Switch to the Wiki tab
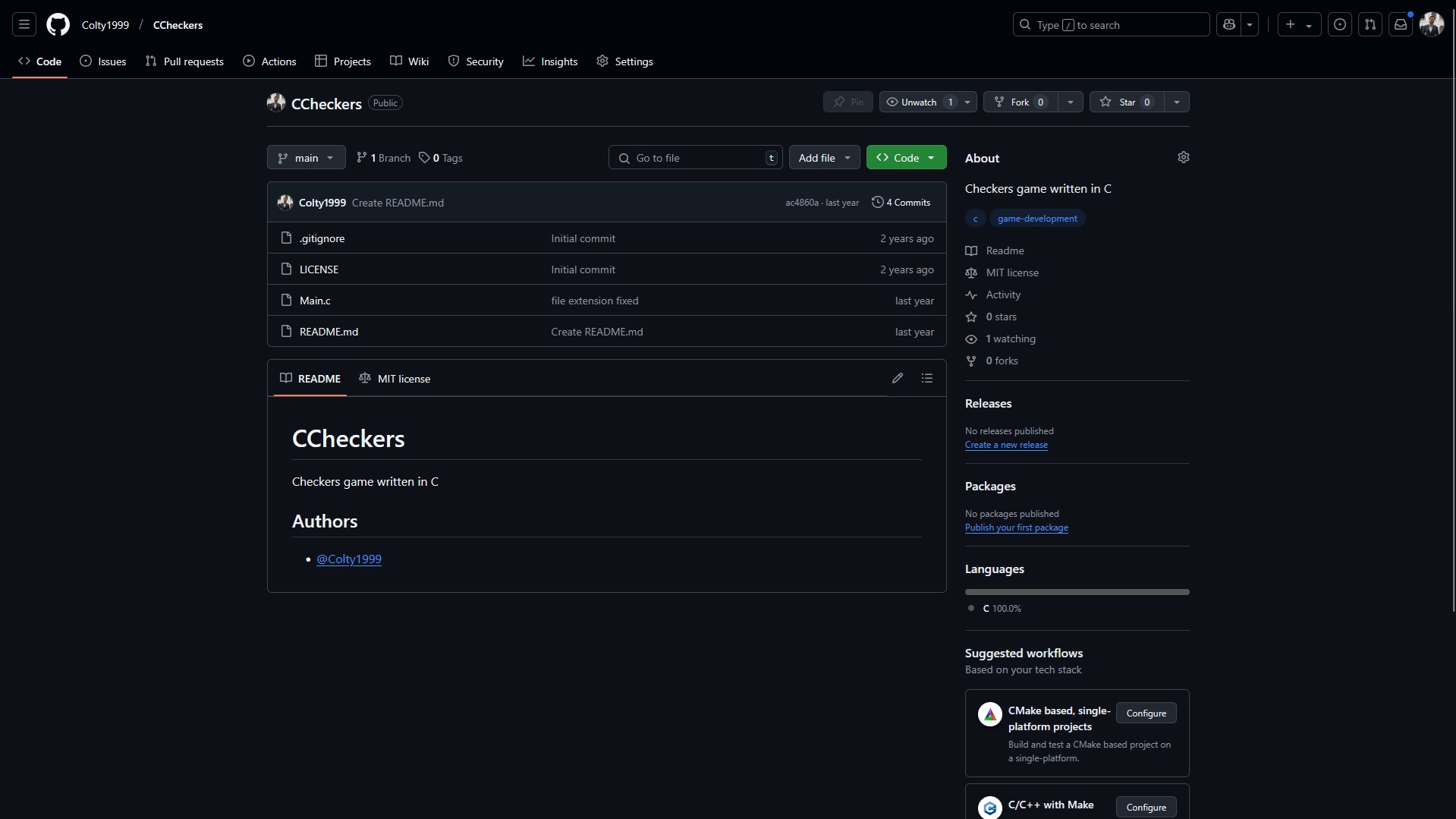 pyautogui.click(x=410, y=61)
